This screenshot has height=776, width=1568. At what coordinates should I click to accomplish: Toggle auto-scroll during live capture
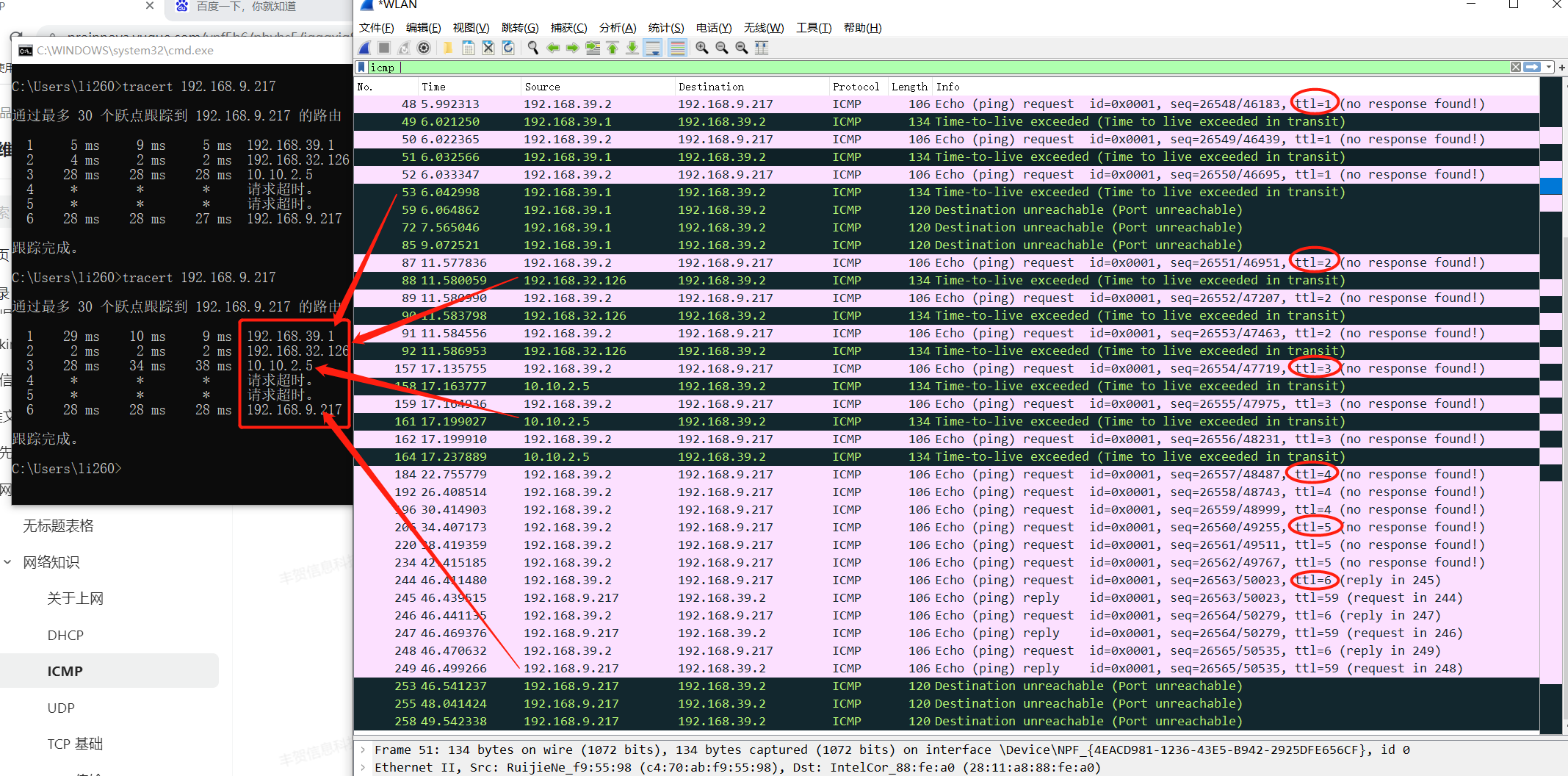(x=652, y=48)
